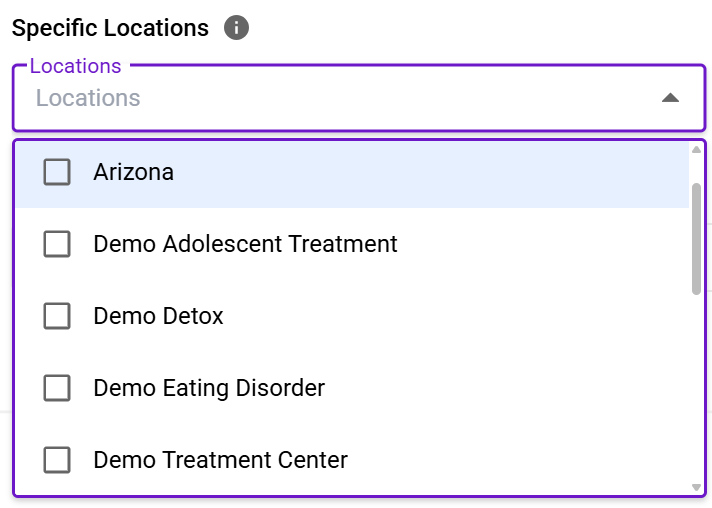Click the scroll down arrow in the list
The height and width of the screenshot is (508, 712).
point(696,487)
